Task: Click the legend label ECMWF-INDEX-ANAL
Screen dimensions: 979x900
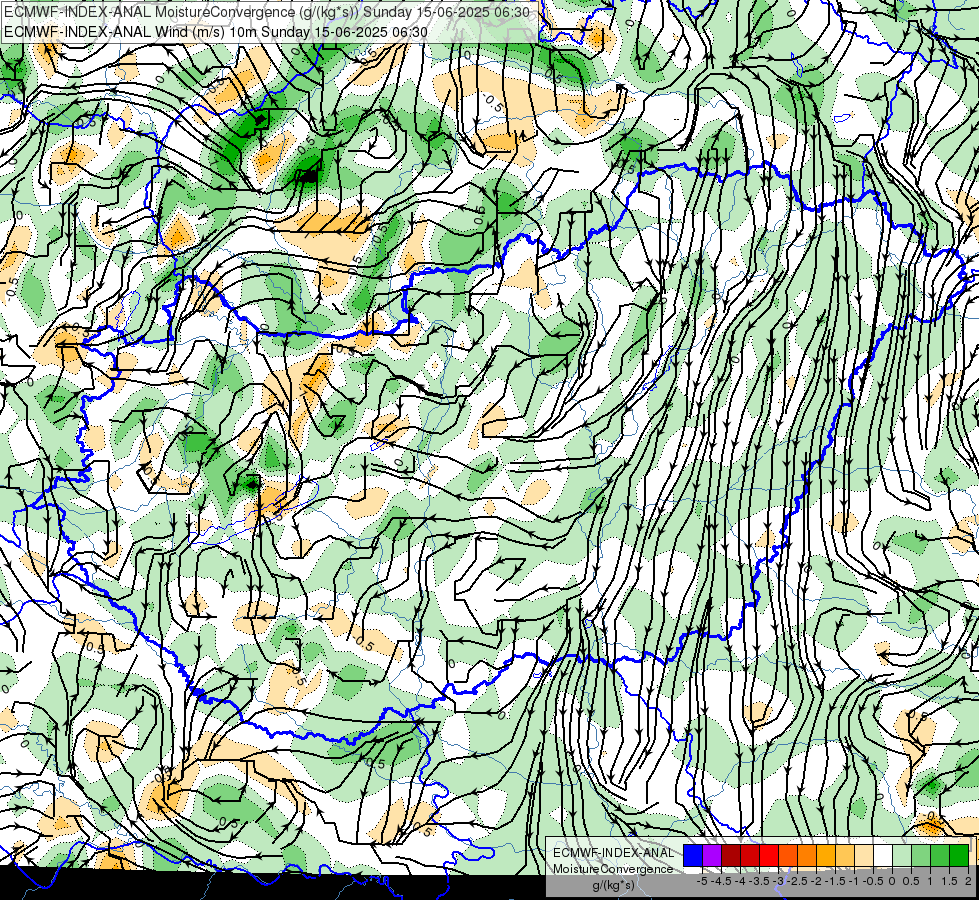Action: click(613, 853)
